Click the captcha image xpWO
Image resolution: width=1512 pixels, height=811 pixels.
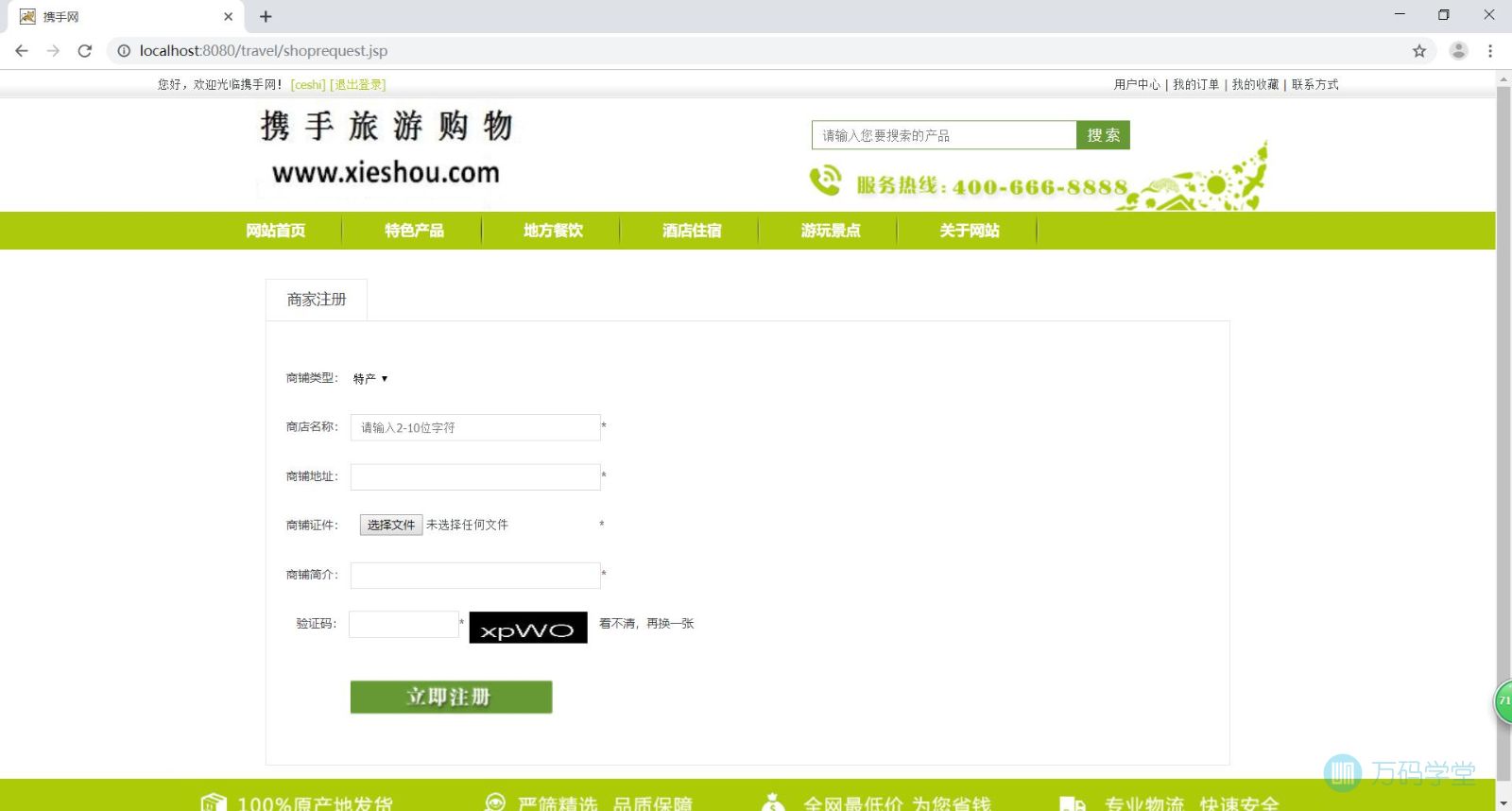point(528,628)
